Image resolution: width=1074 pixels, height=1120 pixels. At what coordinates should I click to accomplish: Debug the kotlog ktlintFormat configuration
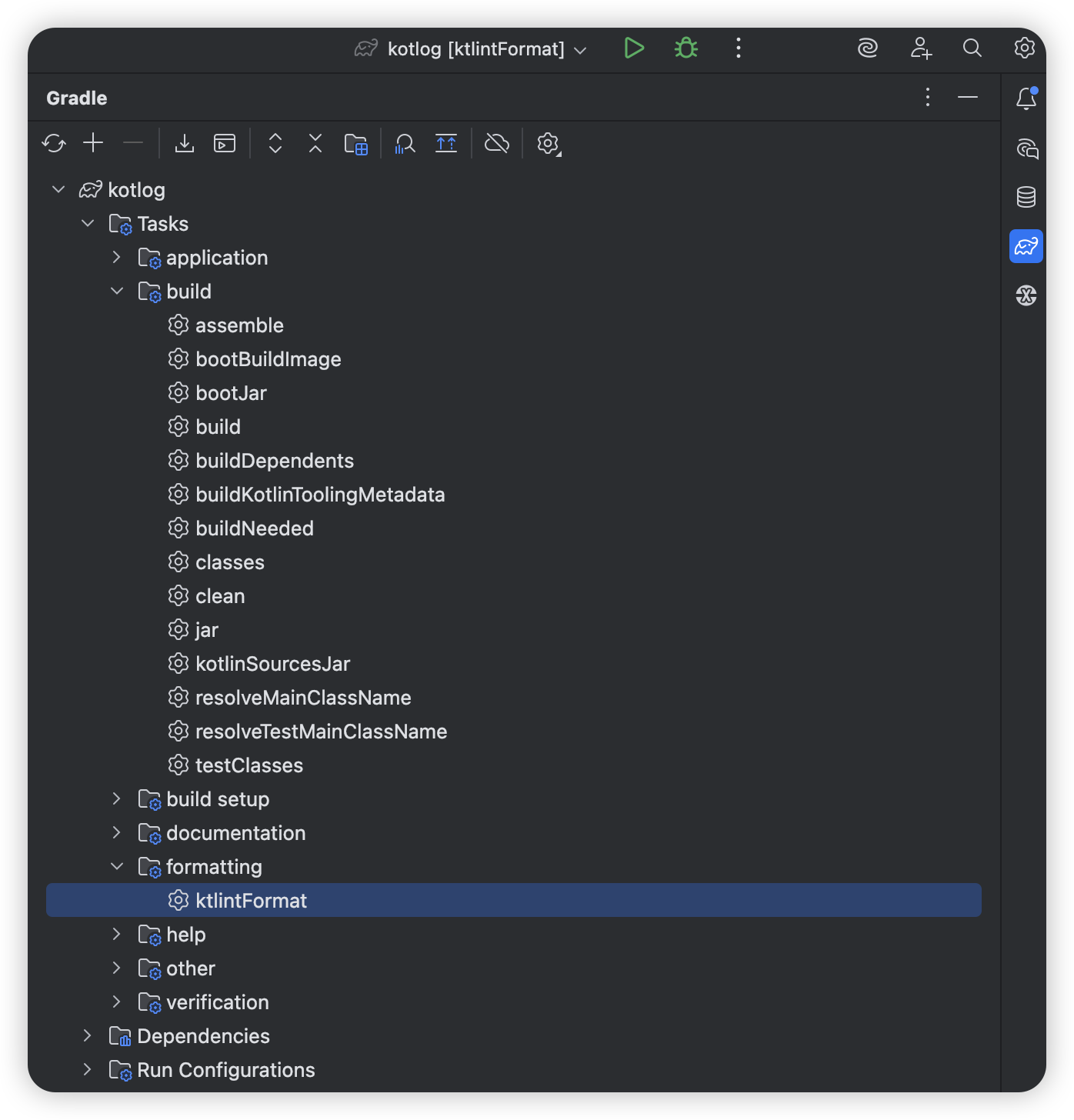click(686, 48)
